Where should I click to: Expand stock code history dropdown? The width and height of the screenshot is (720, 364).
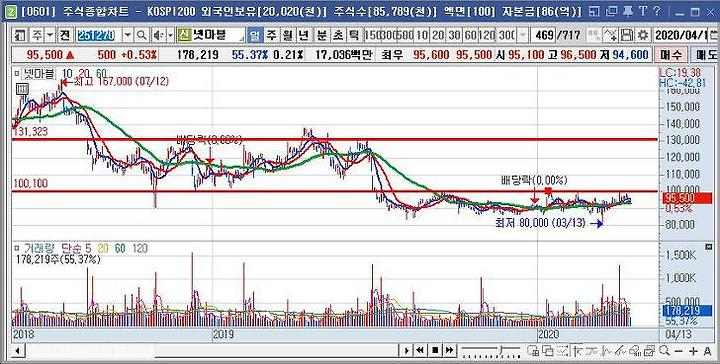[x=128, y=35]
